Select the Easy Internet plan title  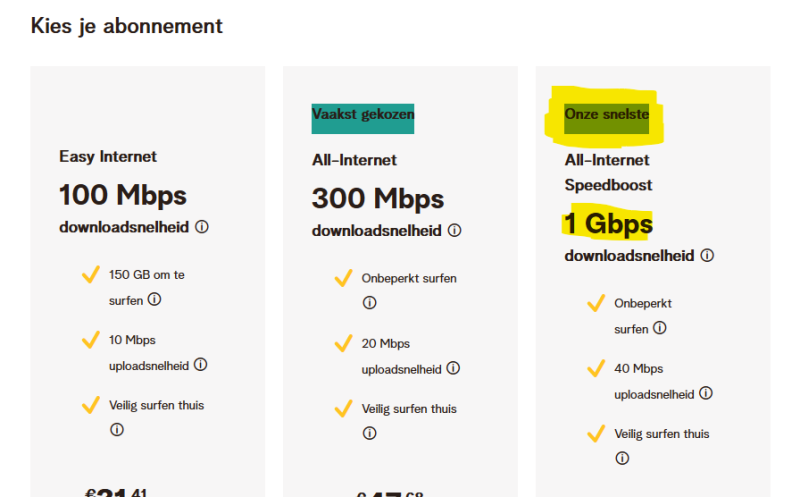108,156
